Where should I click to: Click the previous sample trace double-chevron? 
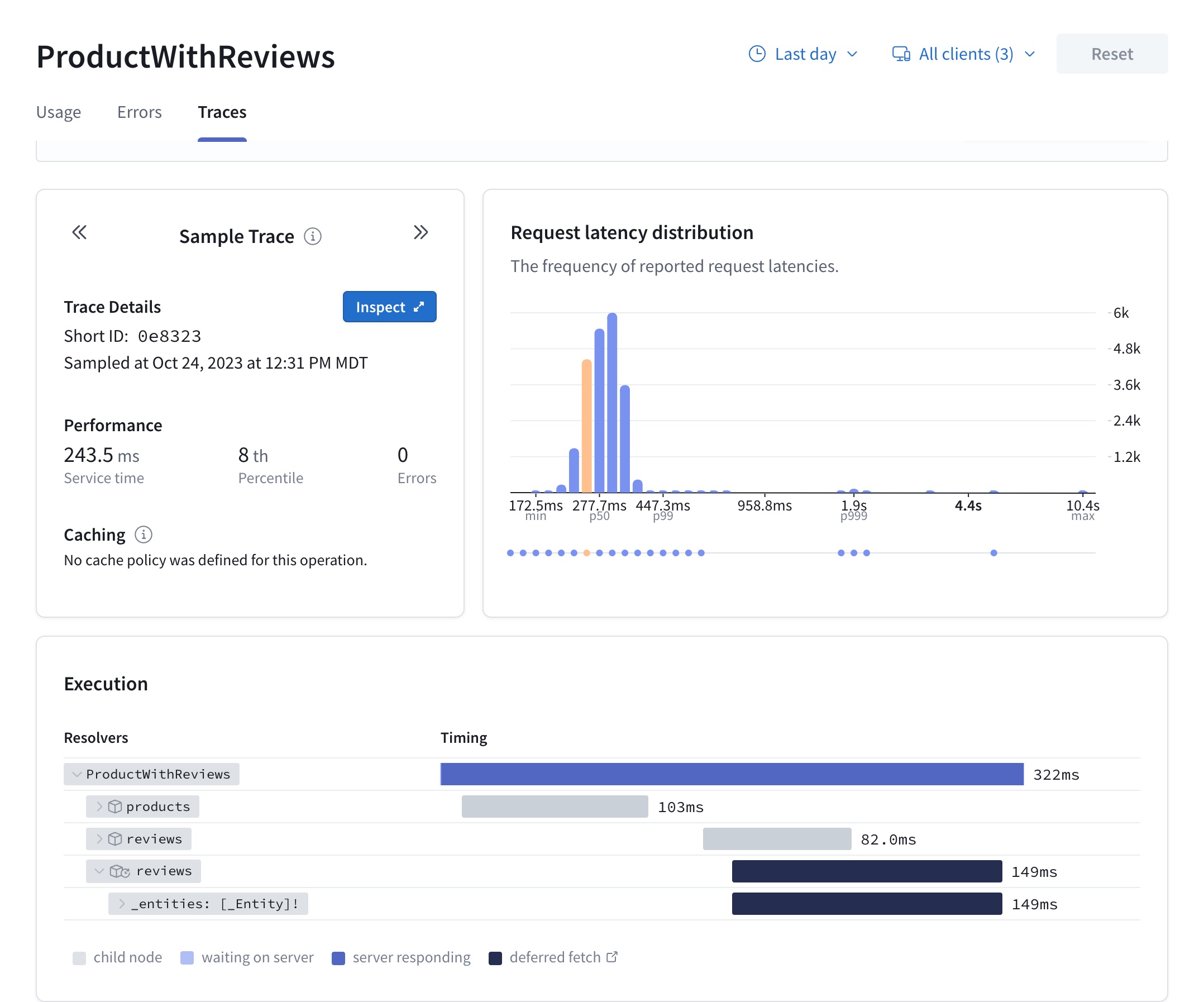(x=79, y=232)
